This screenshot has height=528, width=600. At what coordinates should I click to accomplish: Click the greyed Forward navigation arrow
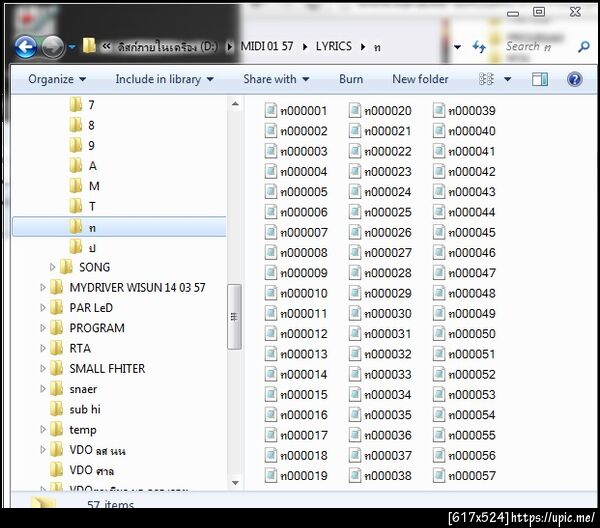click(x=52, y=47)
